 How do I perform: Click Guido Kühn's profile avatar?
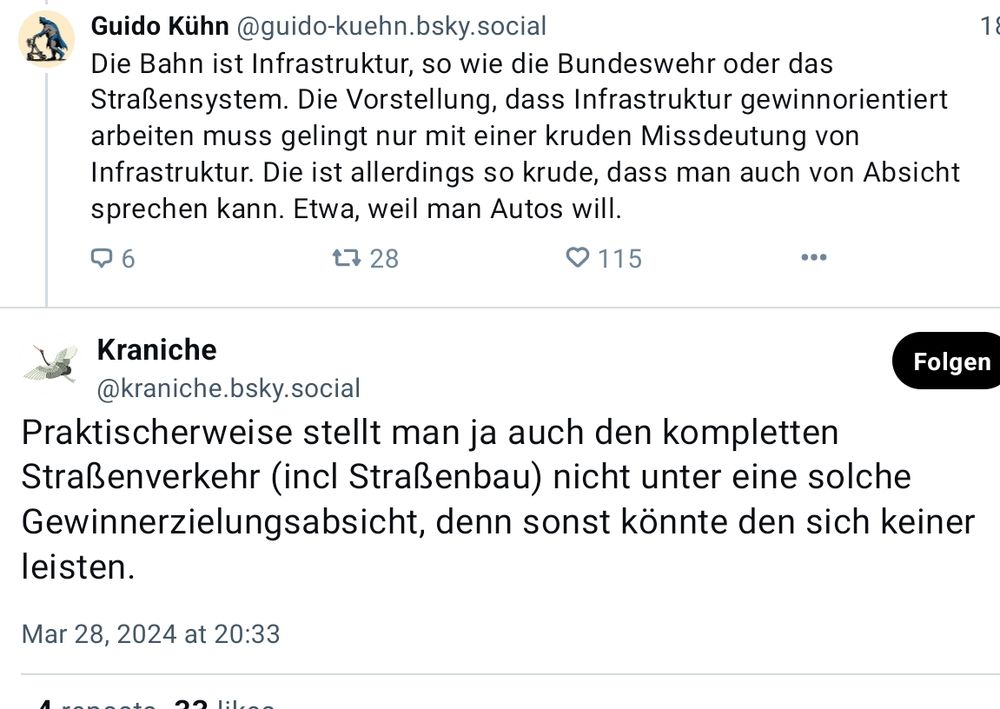[46, 40]
